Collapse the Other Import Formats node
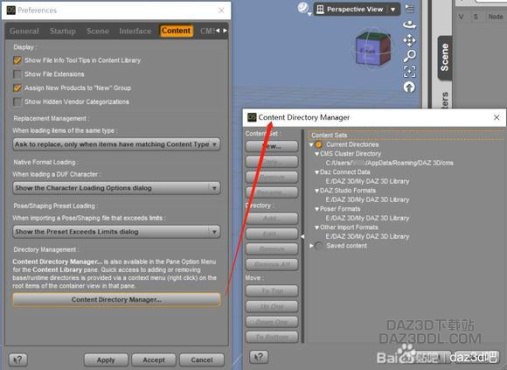Image resolution: width=507 pixels, height=370 pixels. 317,227
